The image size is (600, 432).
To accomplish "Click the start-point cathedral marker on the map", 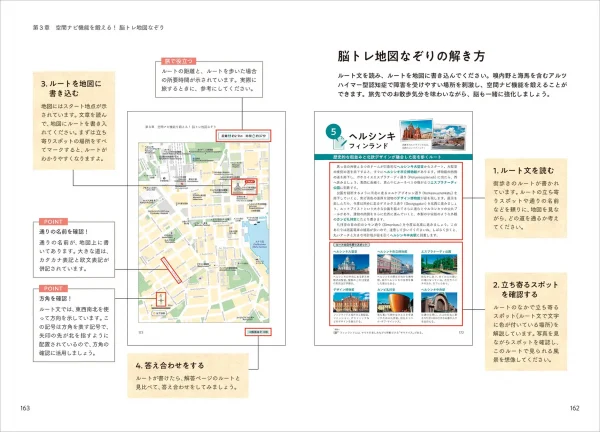I will (244, 186).
